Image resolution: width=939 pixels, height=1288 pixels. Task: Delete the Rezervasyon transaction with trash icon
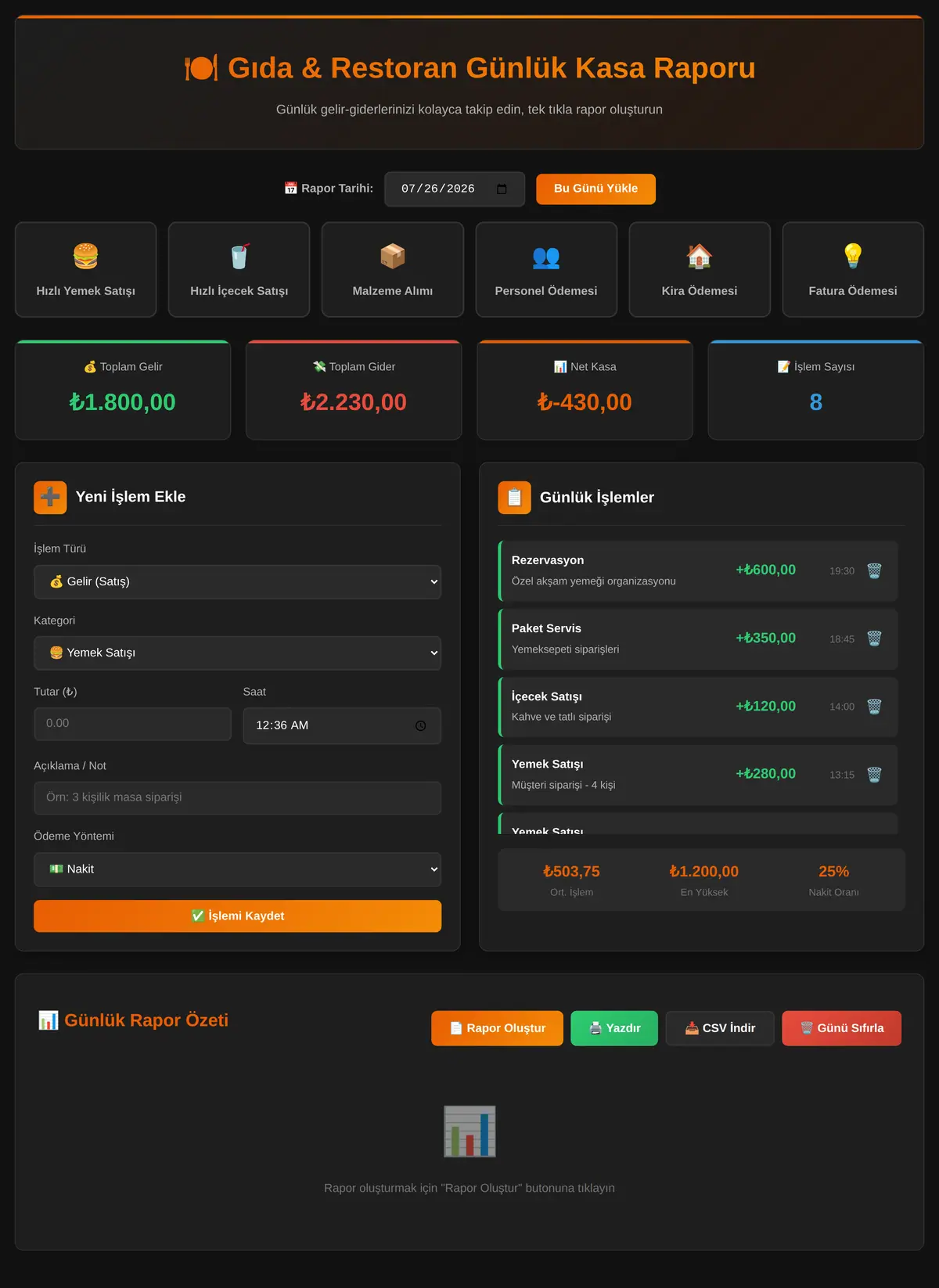(x=874, y=570)
